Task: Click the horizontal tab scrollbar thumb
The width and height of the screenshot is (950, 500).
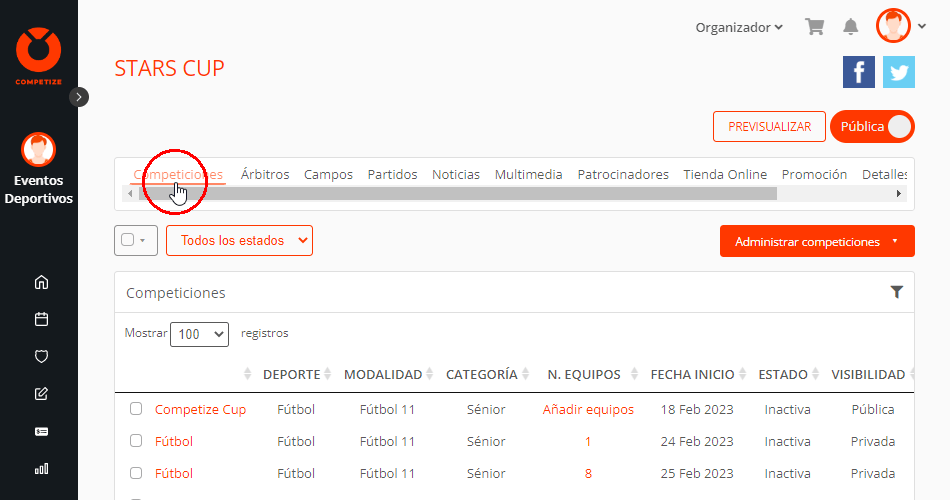Action: tap(457, 194)
